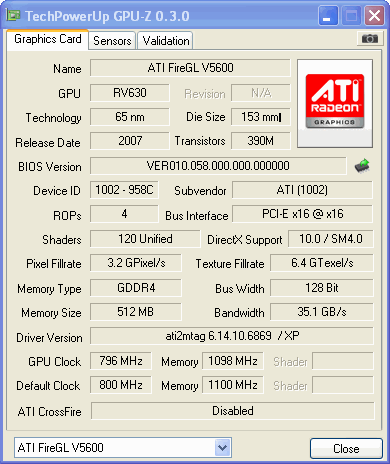
Task: Click the "Subvendor" label
Action: (200, 191)
